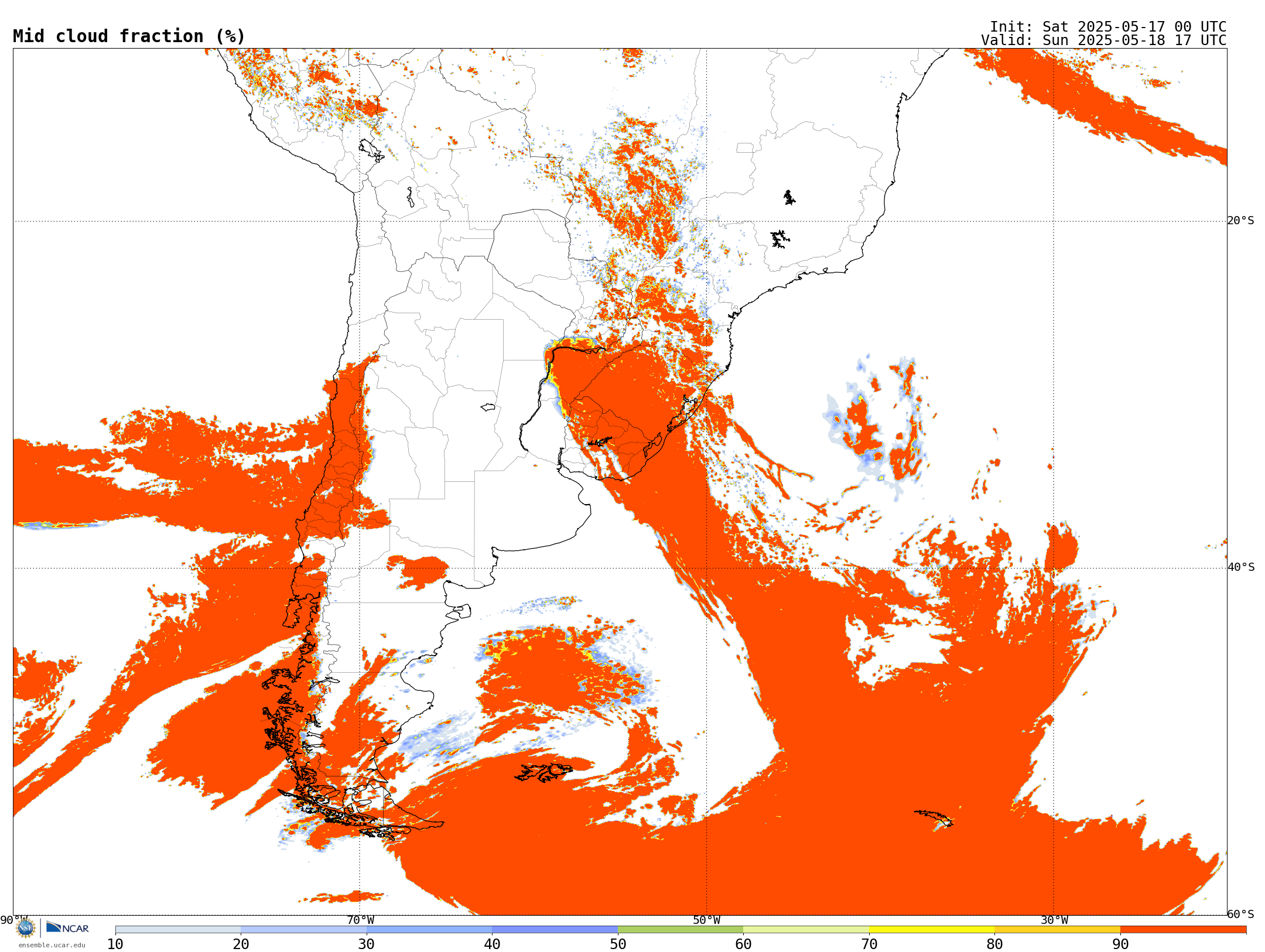
Task: Click the NCAR logo
Action: pos(67,927)
